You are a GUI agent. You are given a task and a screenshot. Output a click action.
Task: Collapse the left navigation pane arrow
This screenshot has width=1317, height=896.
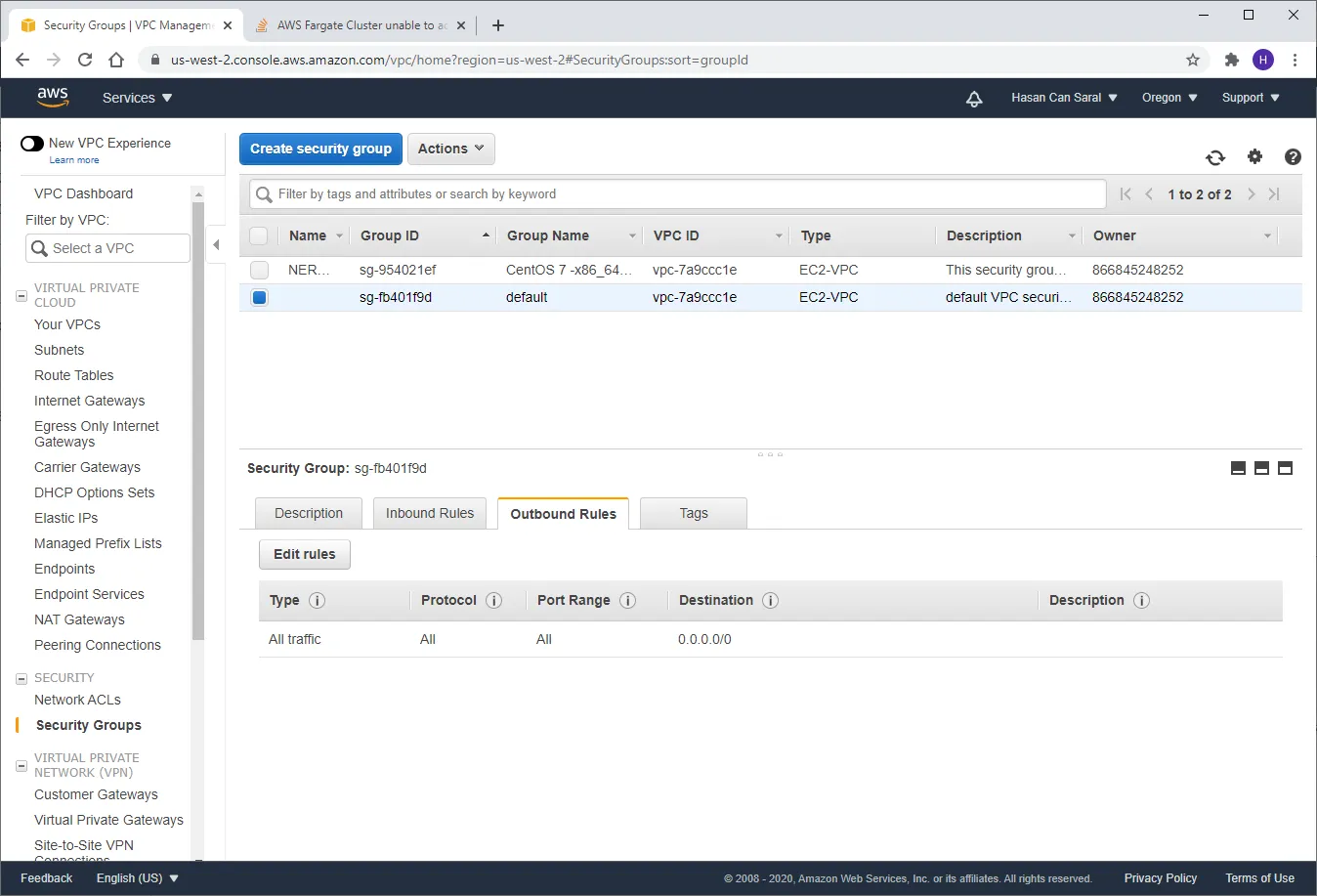(216, 245)
